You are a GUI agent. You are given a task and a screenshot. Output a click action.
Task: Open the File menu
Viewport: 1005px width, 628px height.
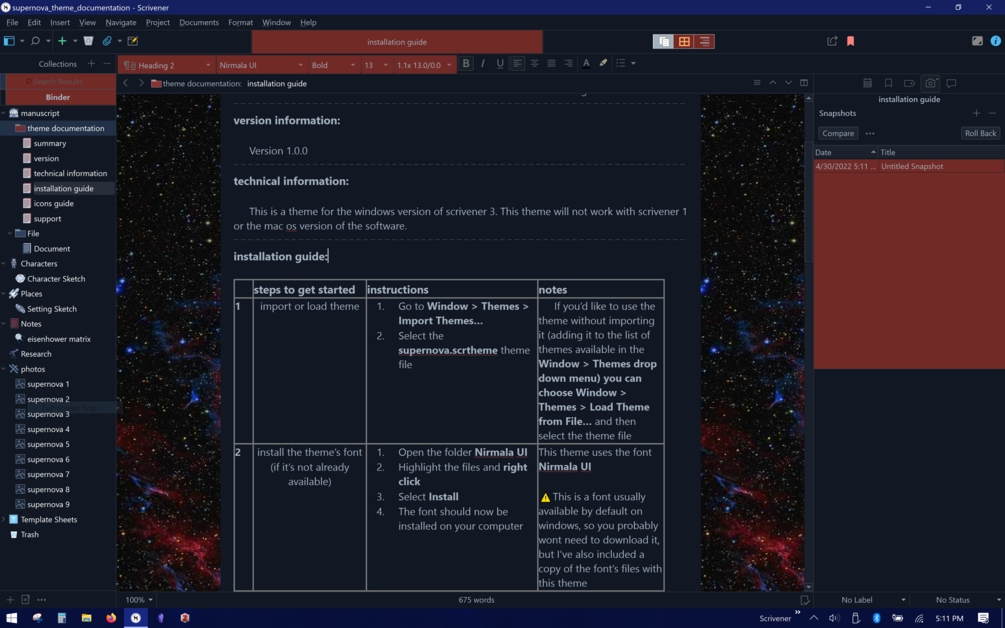coord(12,22)
